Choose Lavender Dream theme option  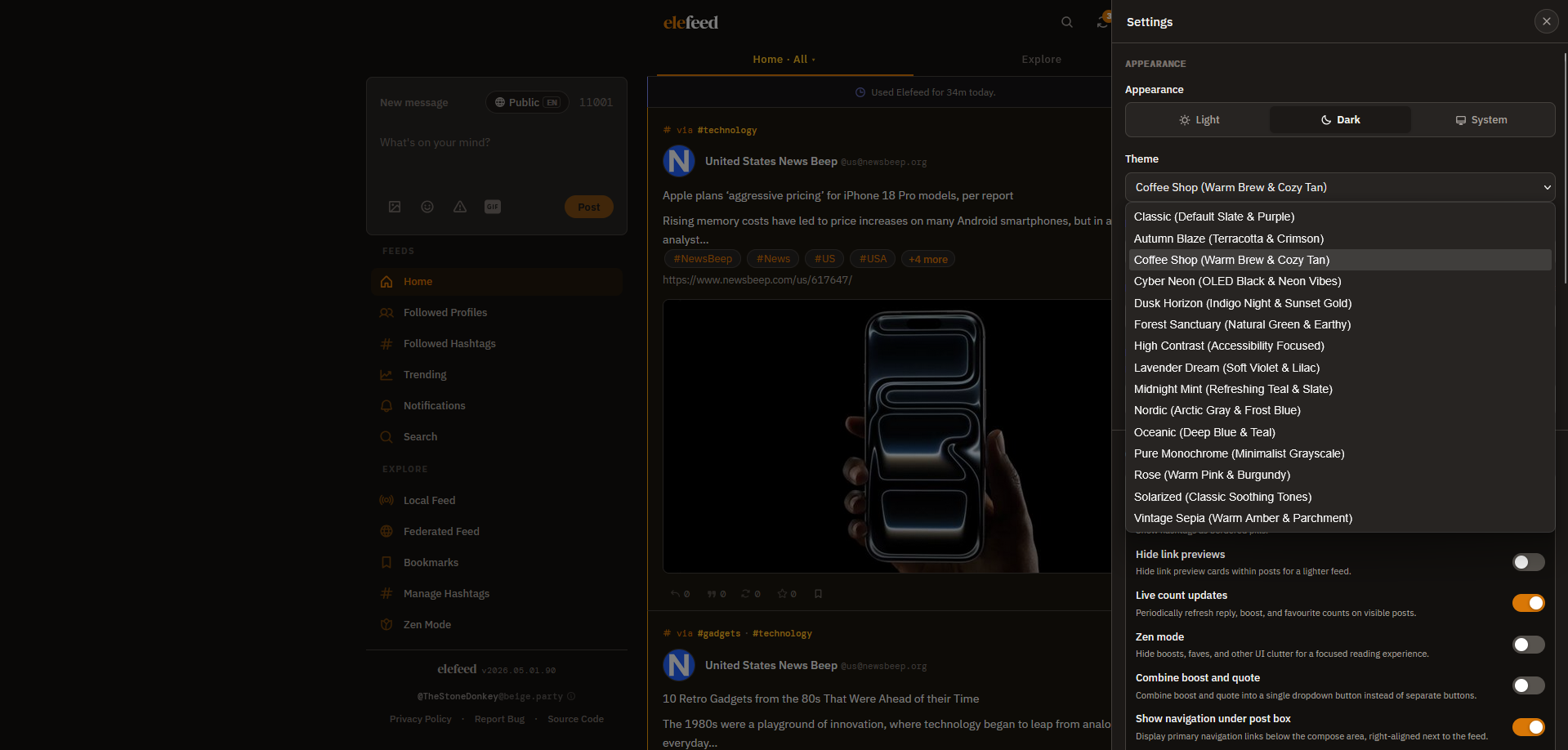point(1340,368)
